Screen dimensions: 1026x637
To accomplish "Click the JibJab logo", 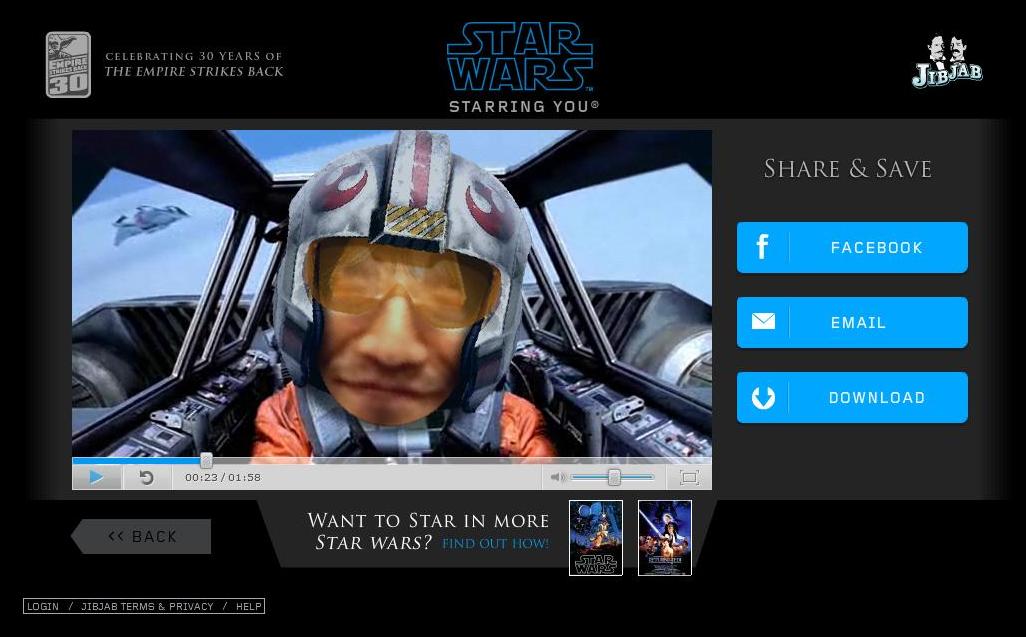I will 947,61.
